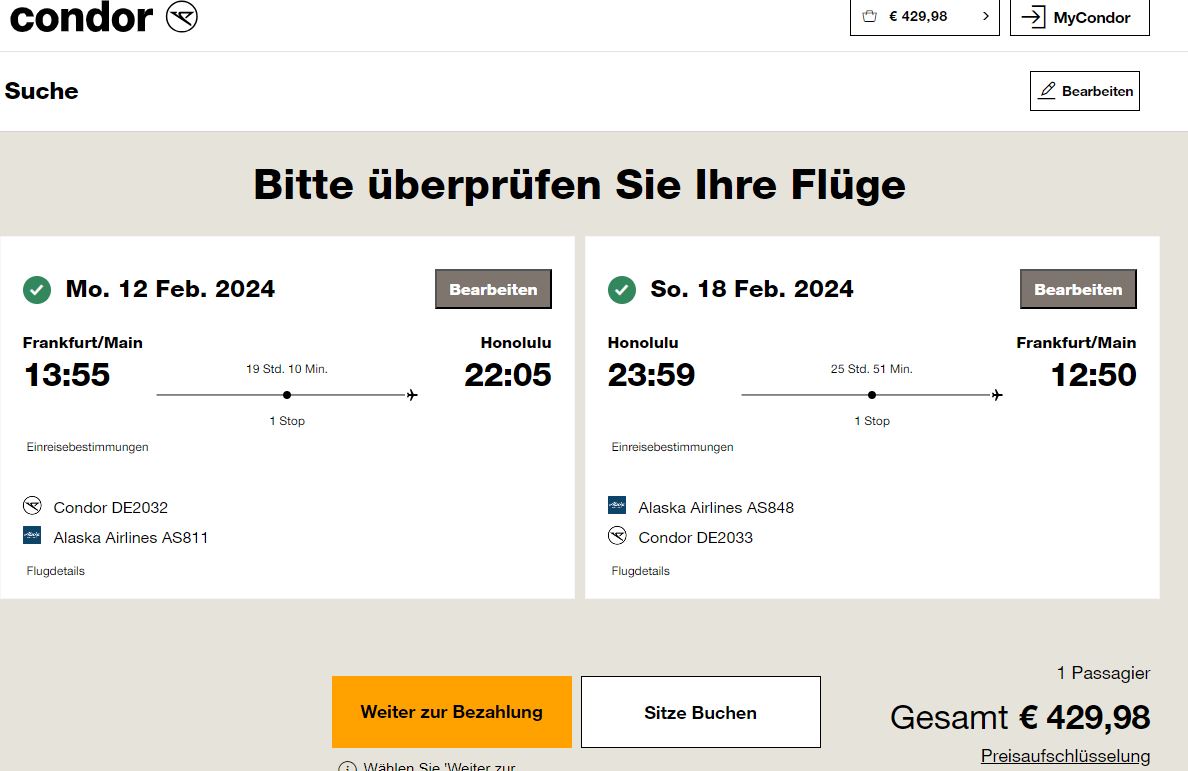Click the green checkmark beside Mo. 12 Feb. 2024
The height and width of the screenshot is (771, 1188).
(37, 289)
